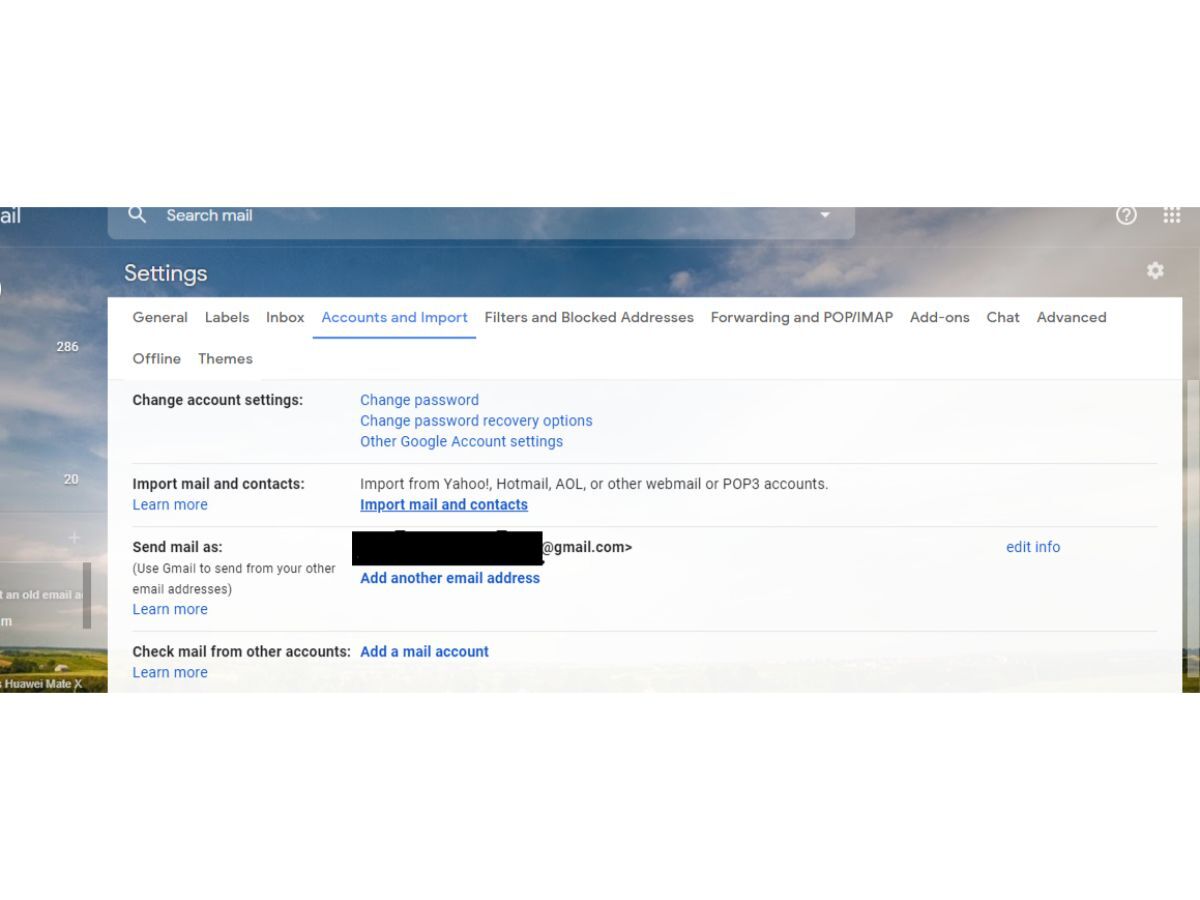
Task: Click Add a mail account link
Action: 424,652
